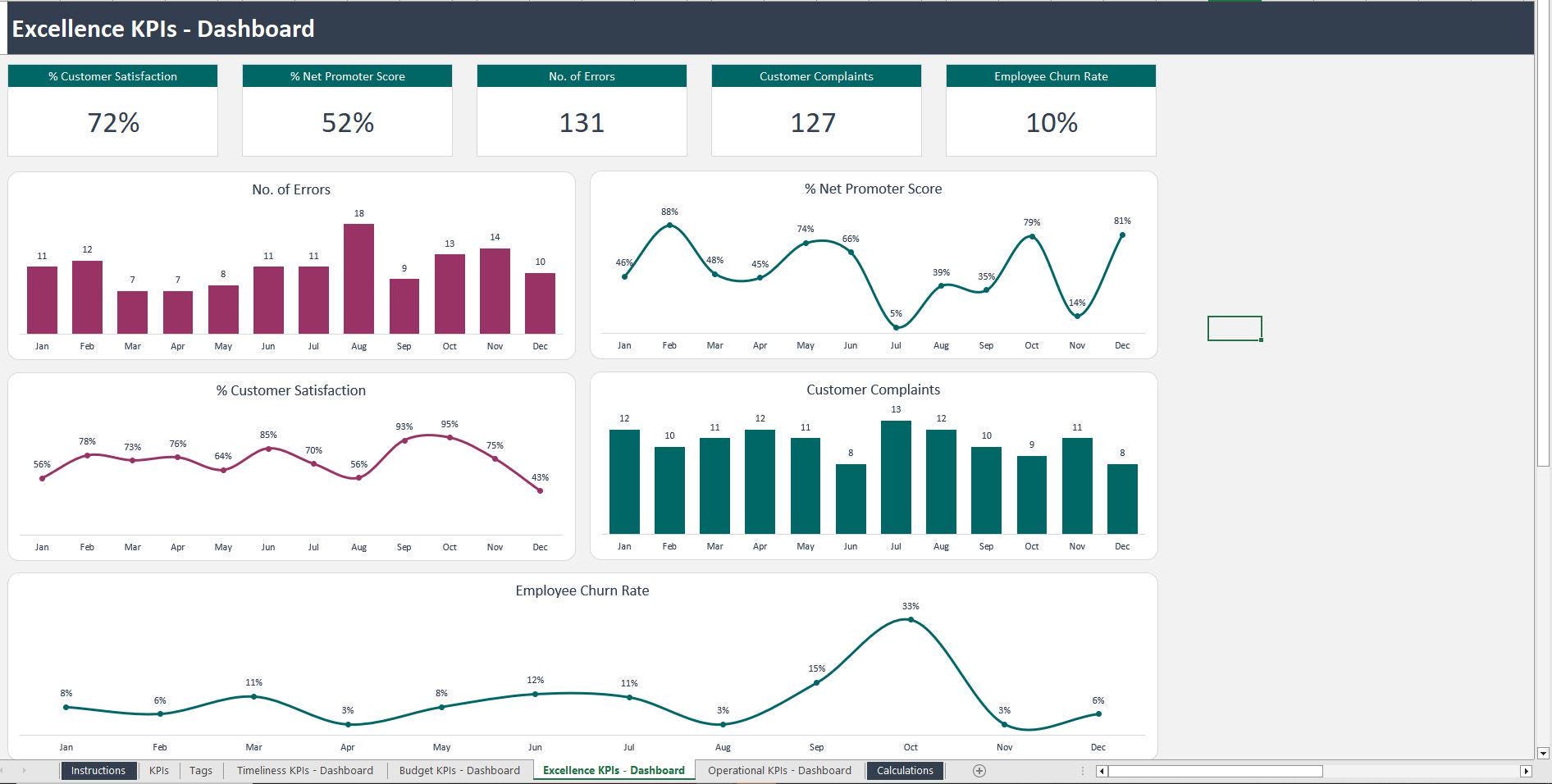The image size is (1552, 784).
Task: Open the Budget KPIs - Dashboard sheet
Action: pos(459,770)
